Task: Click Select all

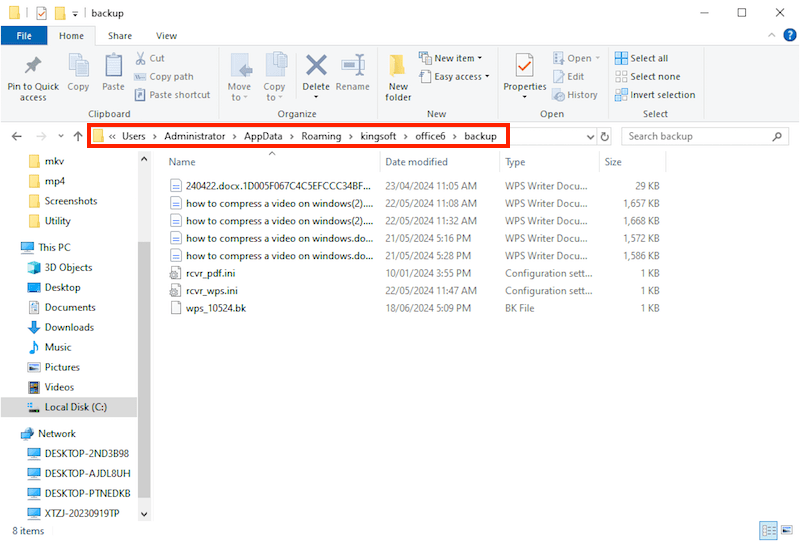Action: [x=641, y=58]
